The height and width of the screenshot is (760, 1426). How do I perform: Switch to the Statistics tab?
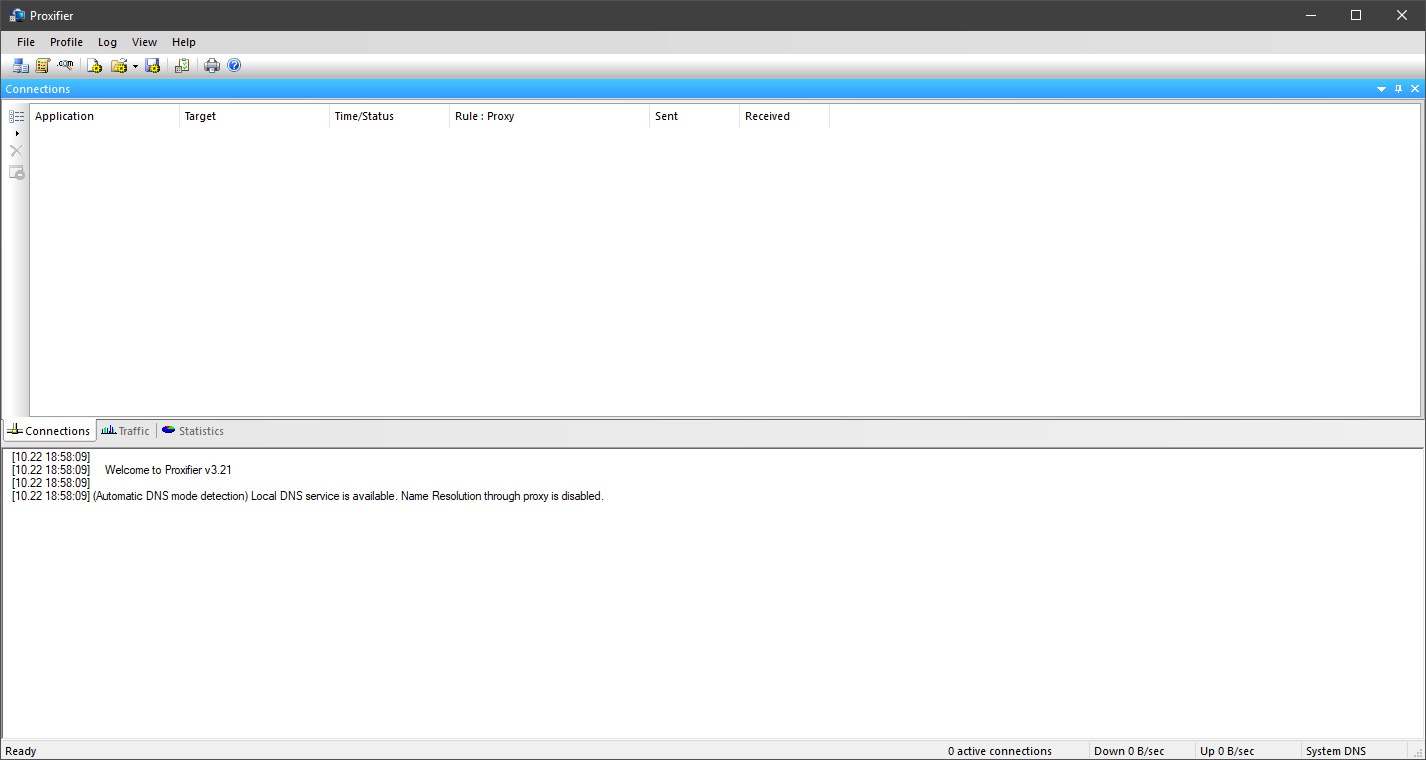pyautogui.click(x=193, y=431)
